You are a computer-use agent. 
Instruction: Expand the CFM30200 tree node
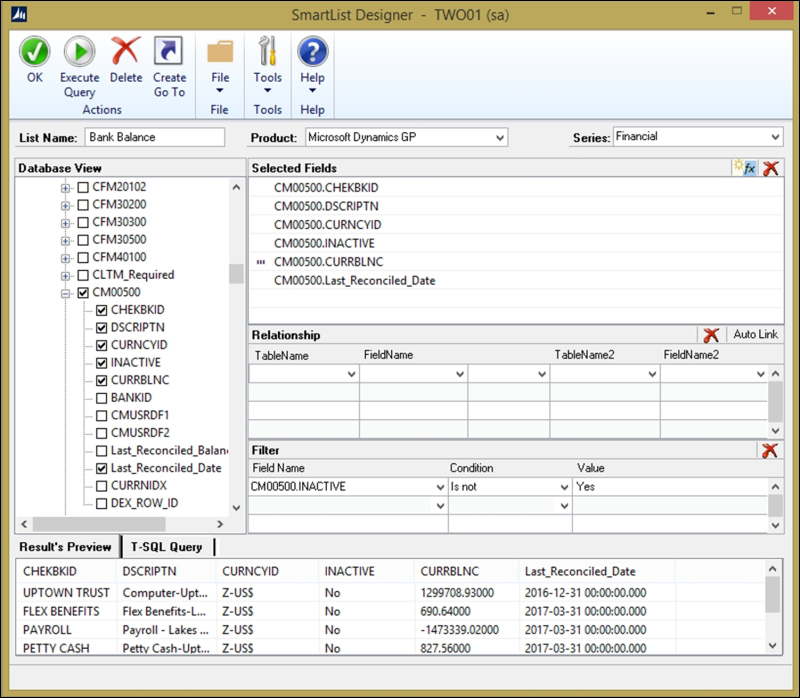point(65,206)
